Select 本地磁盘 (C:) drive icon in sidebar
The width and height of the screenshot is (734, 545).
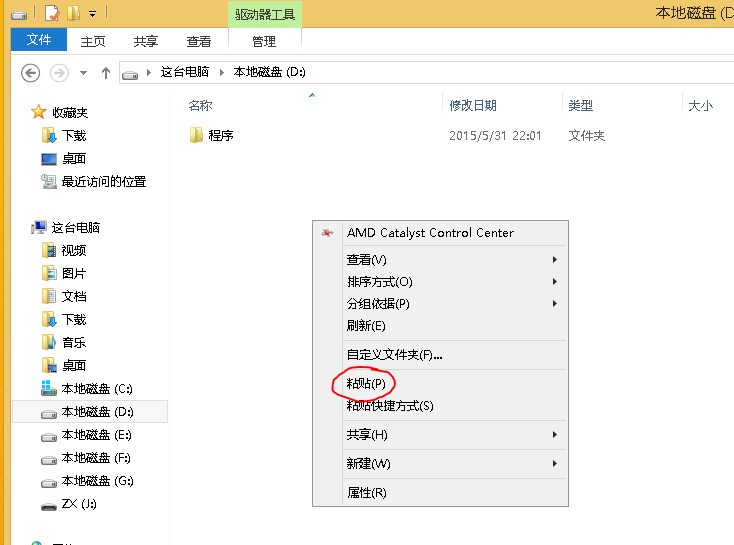point(49,388)
